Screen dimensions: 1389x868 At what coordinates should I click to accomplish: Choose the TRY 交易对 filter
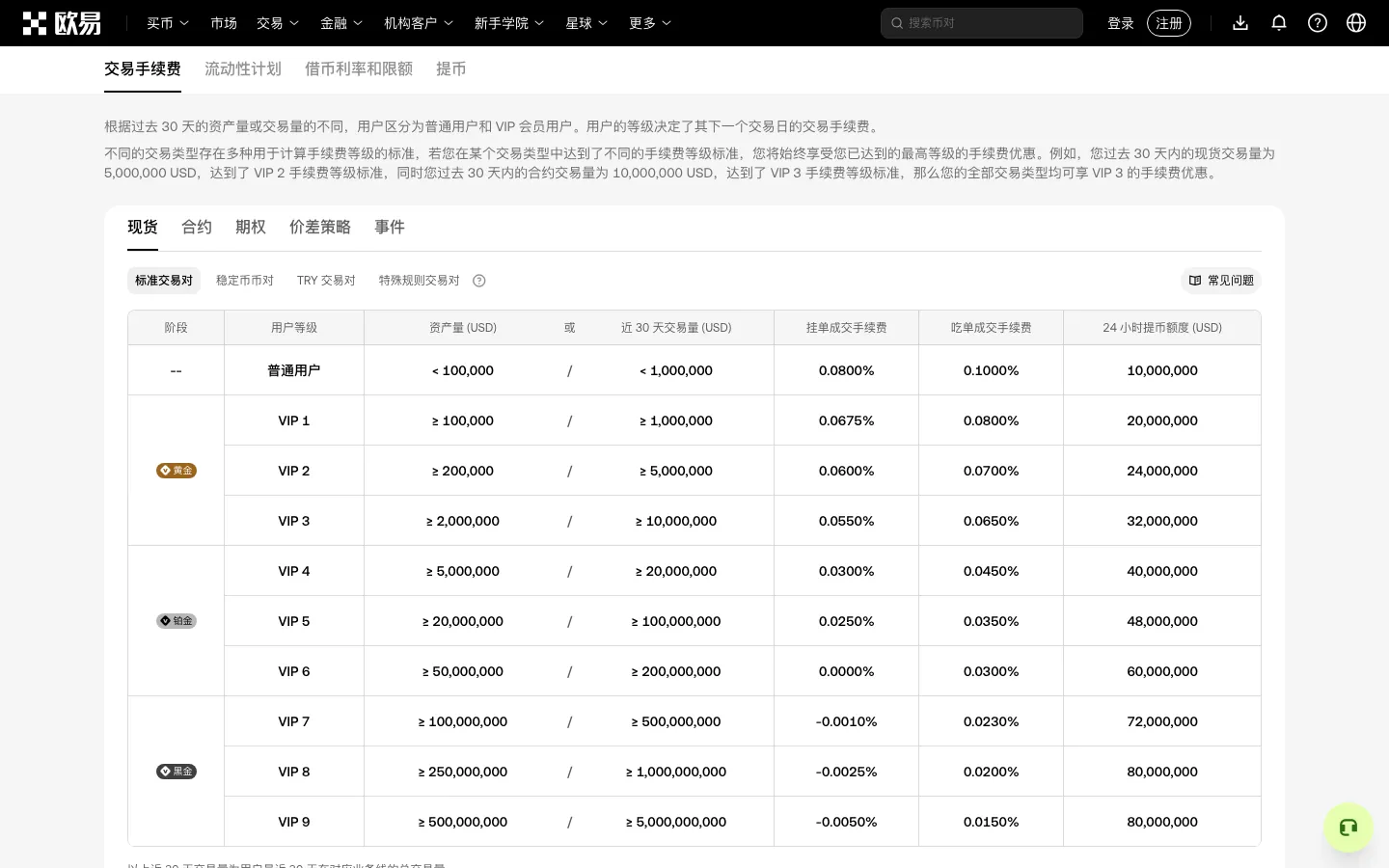click(x=326, y=281)
